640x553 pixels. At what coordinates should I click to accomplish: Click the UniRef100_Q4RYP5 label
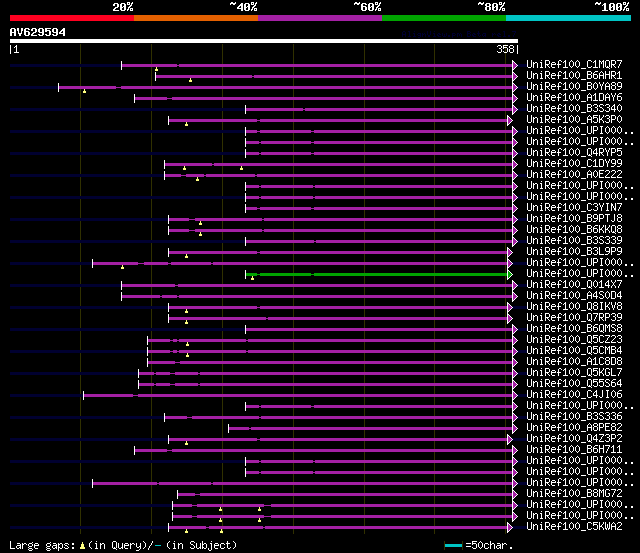[574, 153]
